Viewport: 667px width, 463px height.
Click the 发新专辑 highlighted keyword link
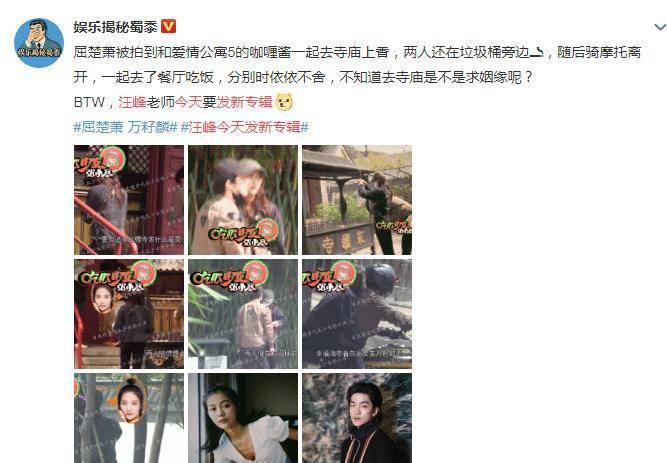[x=245, y=102]
